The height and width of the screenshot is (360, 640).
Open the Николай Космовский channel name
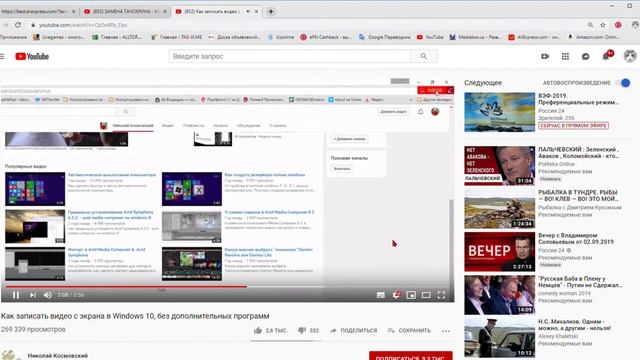[x=58, y=356]
